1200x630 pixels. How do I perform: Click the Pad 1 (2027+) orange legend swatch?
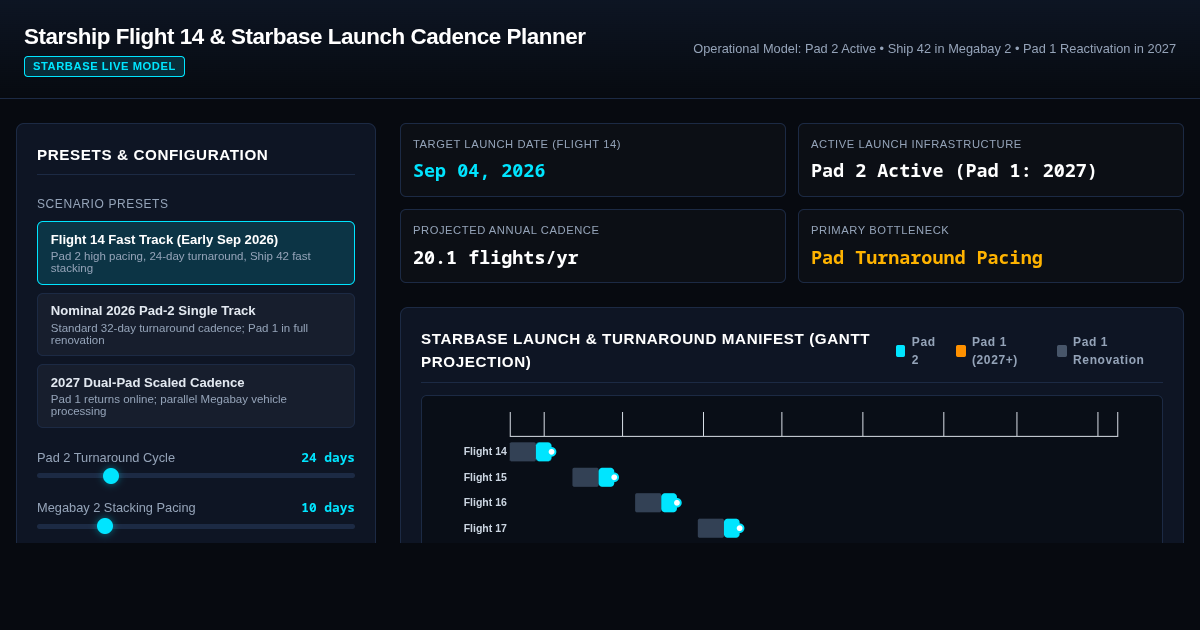pyautogui.click(x=961, y=351)
